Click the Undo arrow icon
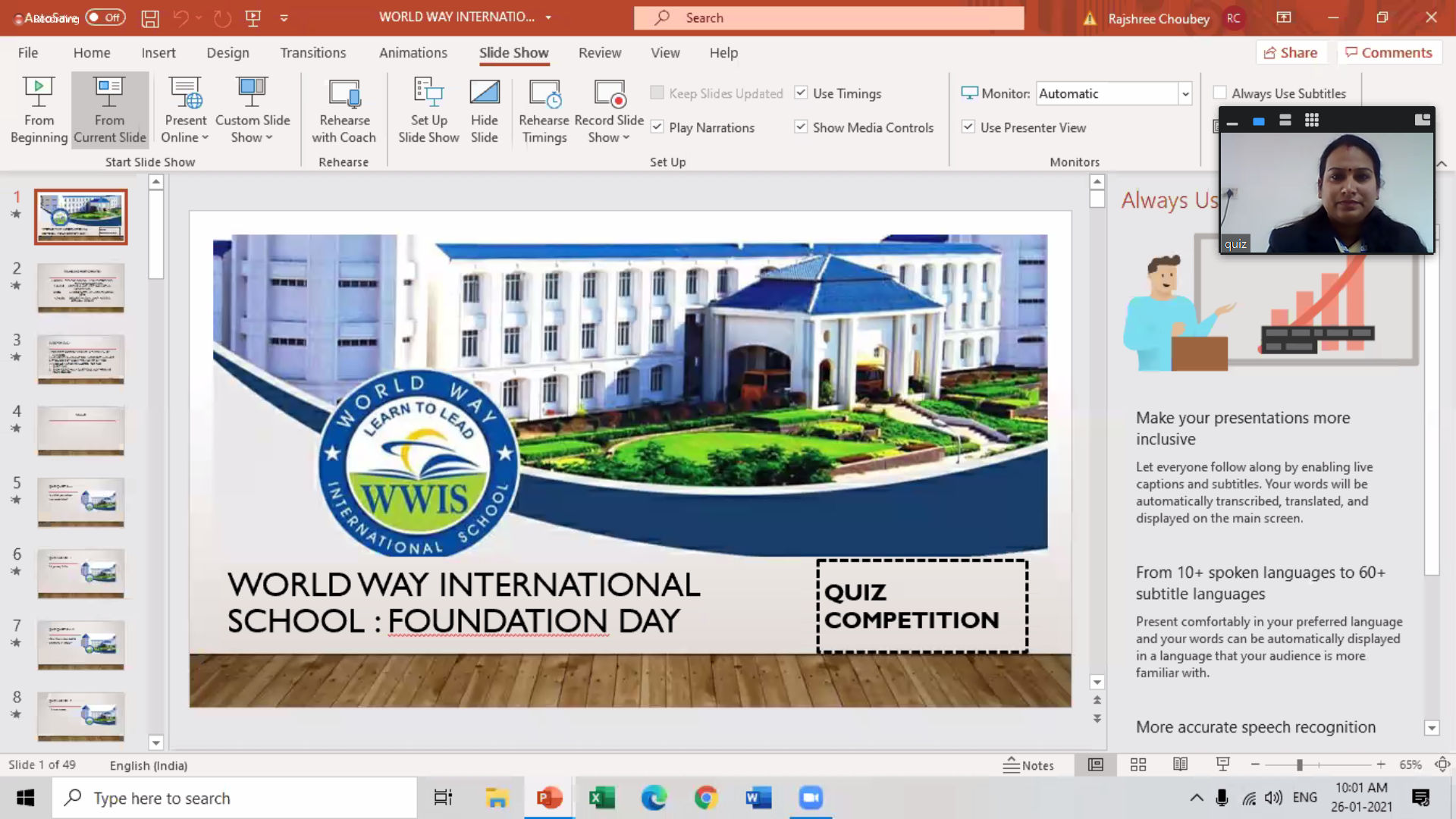1456x819 pixels. 180,17
